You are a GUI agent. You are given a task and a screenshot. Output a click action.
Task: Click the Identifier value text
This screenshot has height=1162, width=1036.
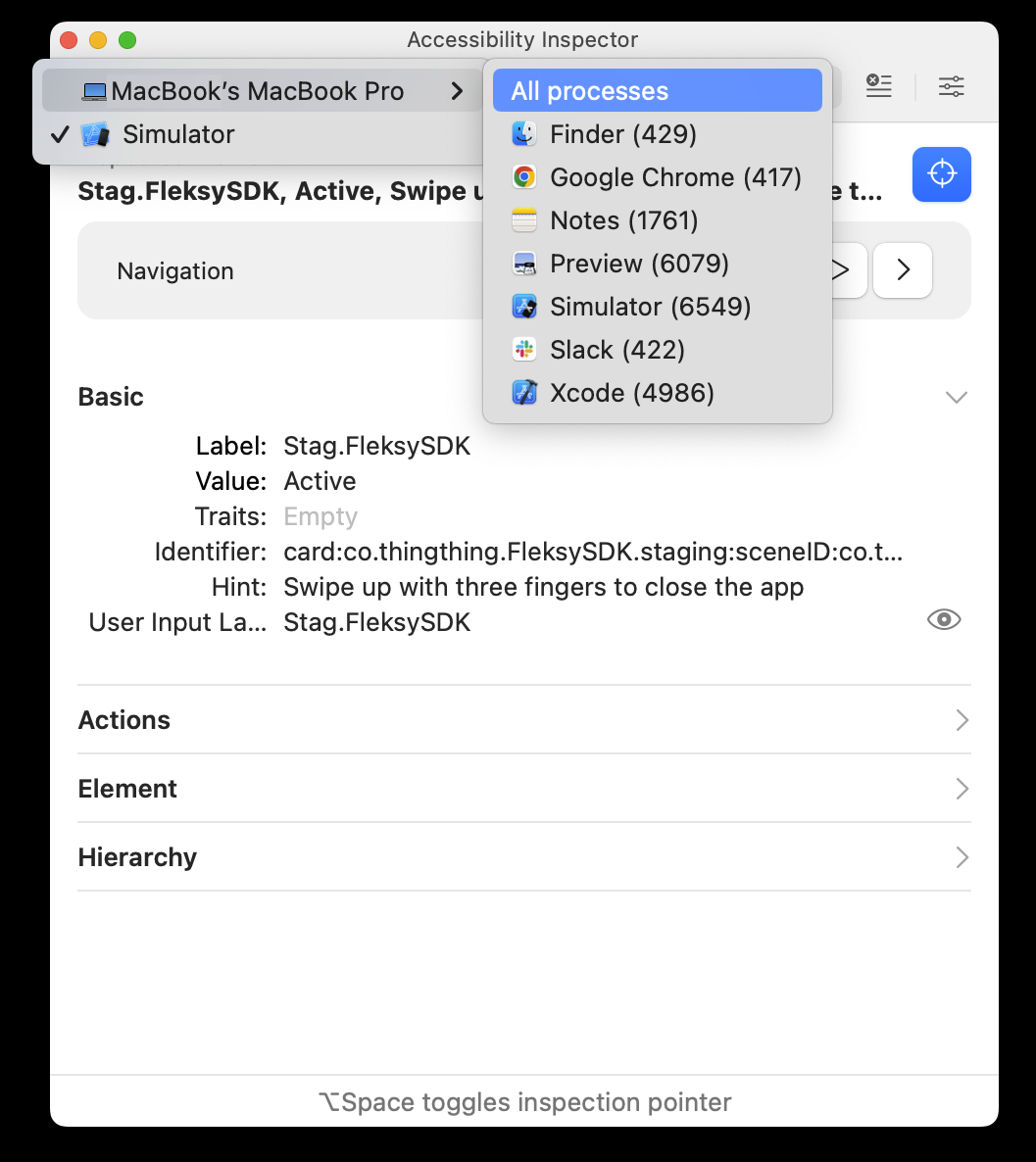(592, 552)
